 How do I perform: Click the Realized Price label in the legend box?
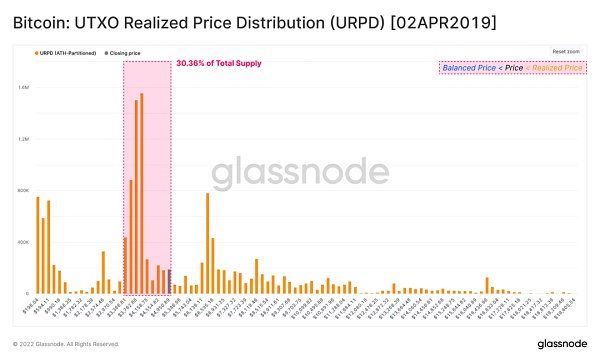click(x=557, y=68)
